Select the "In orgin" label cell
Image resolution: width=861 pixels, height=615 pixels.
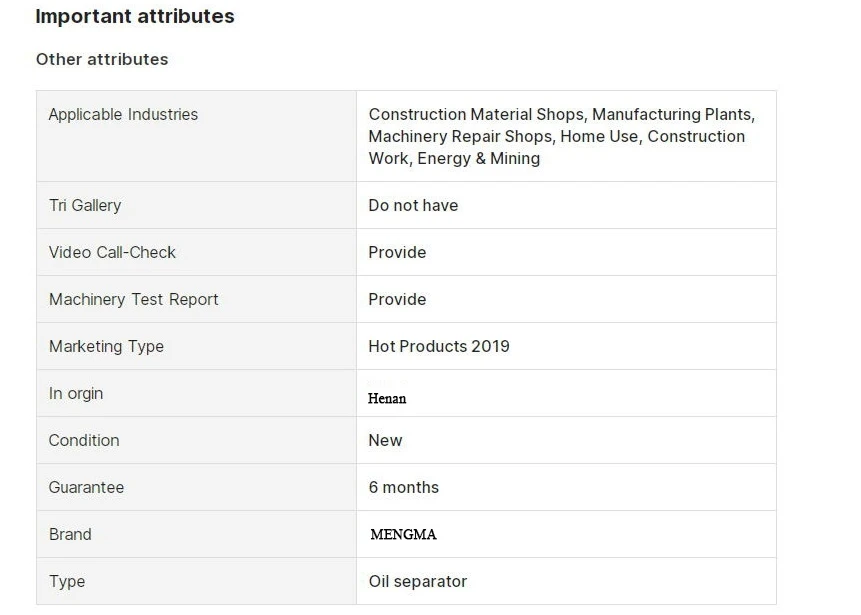click(196, 393)
